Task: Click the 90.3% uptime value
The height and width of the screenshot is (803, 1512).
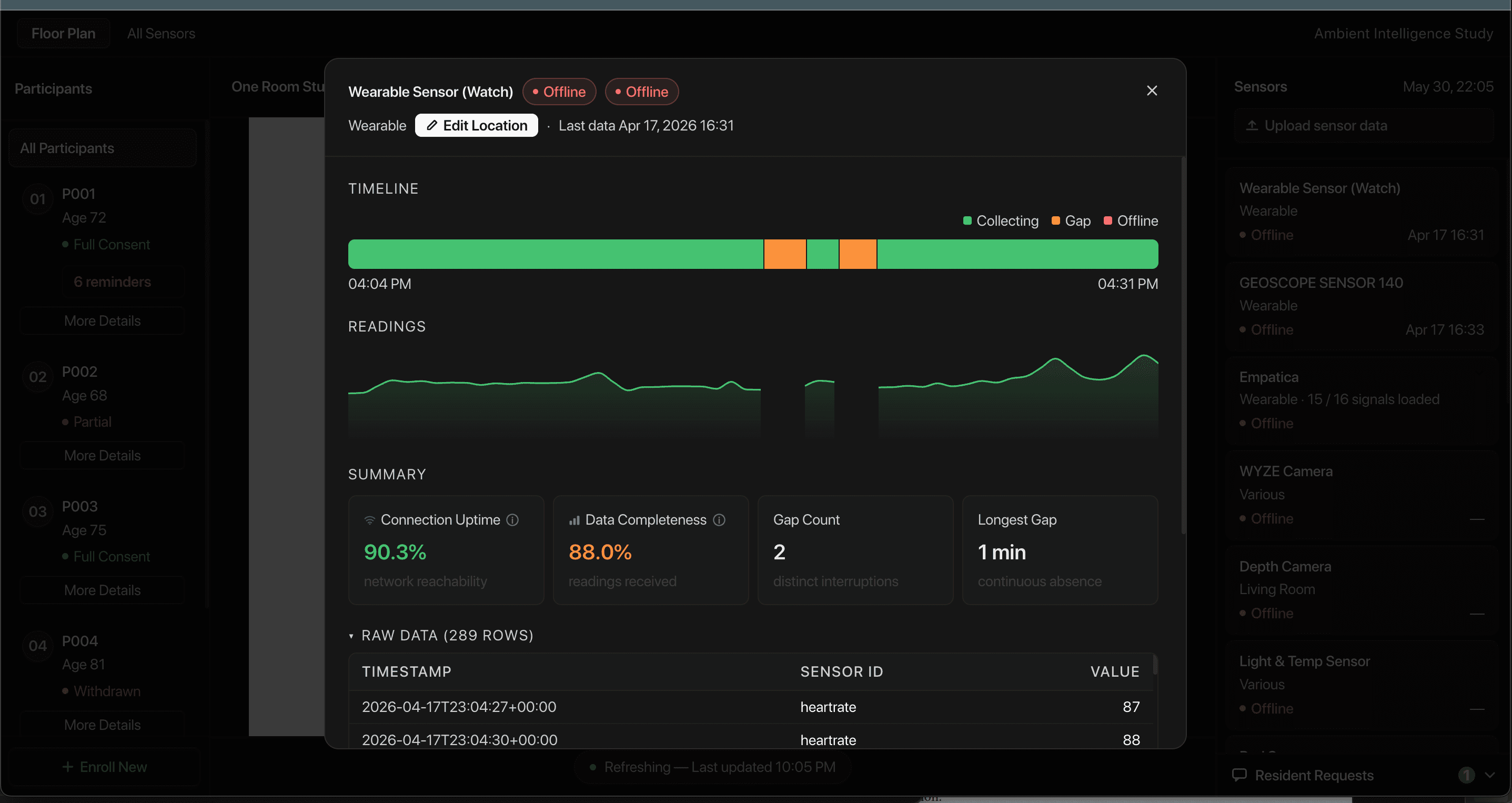Action: pos(395,552)
